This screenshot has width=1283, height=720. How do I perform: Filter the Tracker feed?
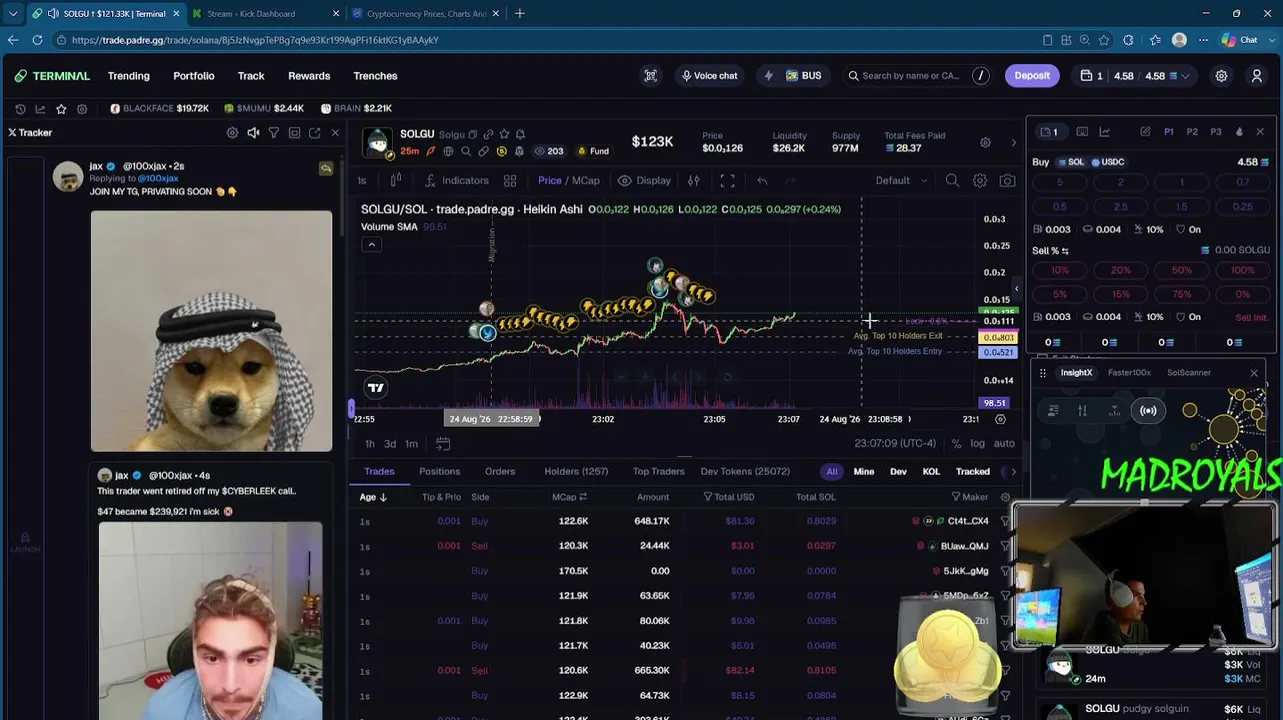click(x=273, y=133)
